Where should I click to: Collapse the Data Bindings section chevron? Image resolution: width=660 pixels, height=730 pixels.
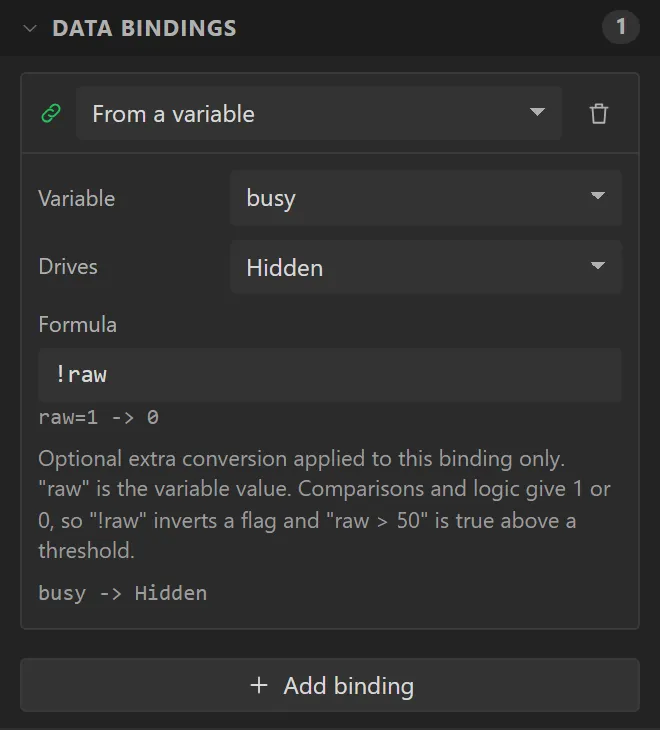pyautogui.click(x=30, y=28)
